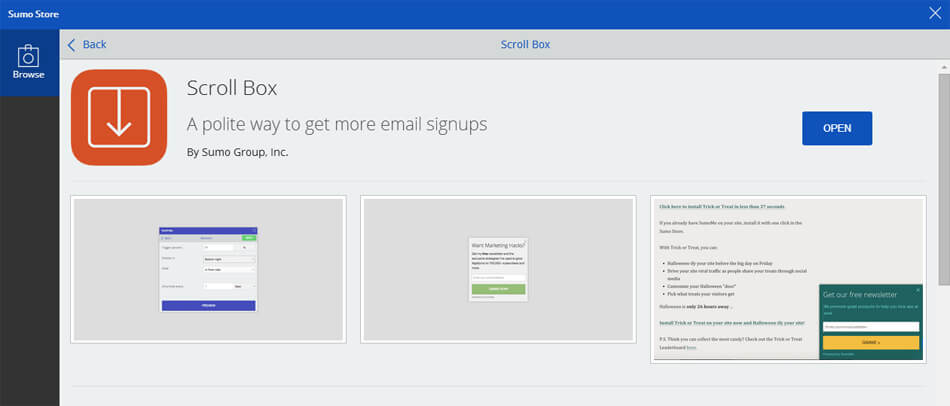Click the By Sumo Group, Inc. text

238,152
